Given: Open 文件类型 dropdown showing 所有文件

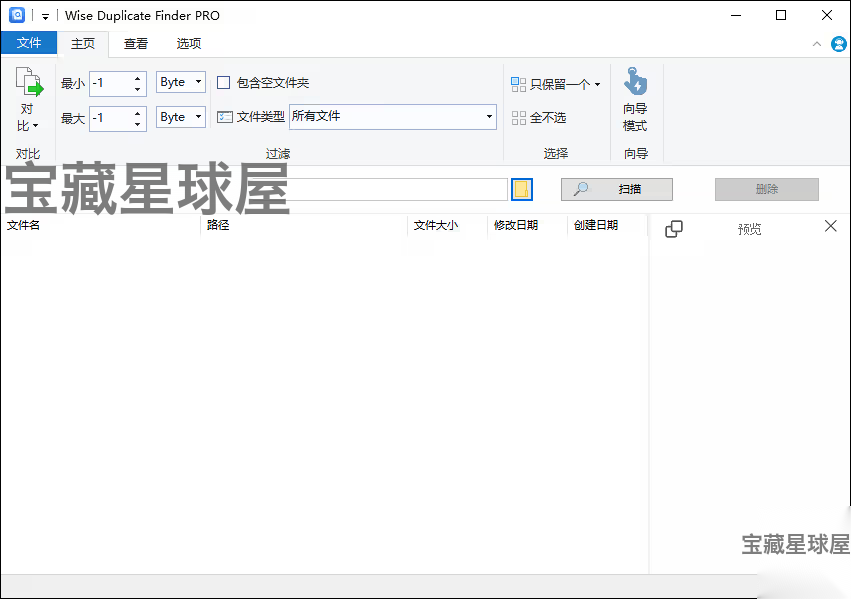Looking at the screenshot, I should pos(393,117).
